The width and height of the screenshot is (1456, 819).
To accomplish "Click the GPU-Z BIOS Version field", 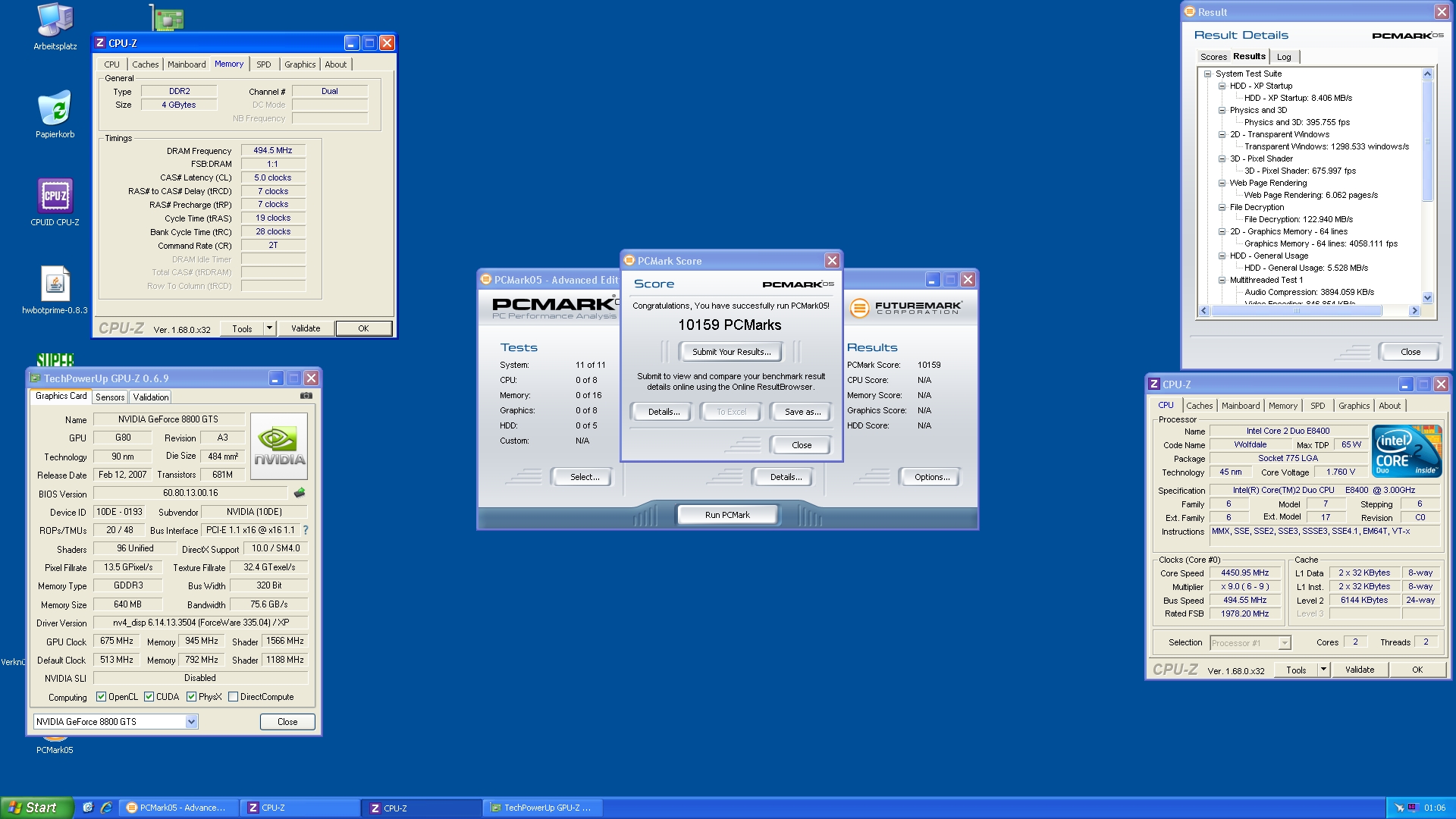I will (190, 493).
